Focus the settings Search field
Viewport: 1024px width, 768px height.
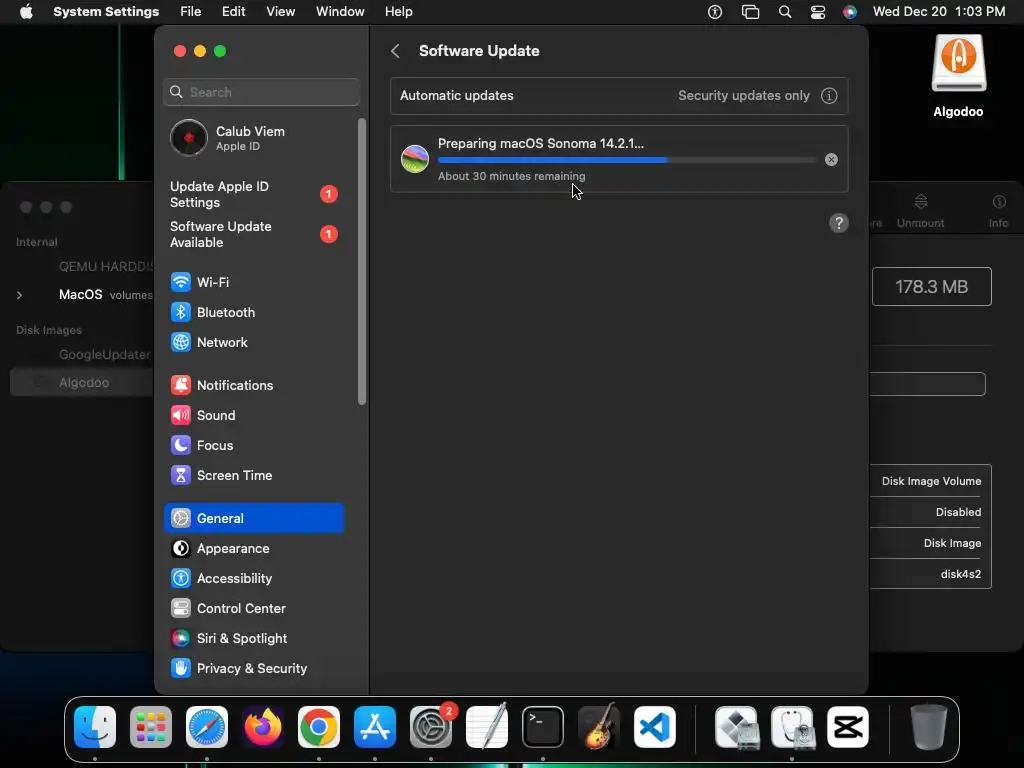click(261, 92)
